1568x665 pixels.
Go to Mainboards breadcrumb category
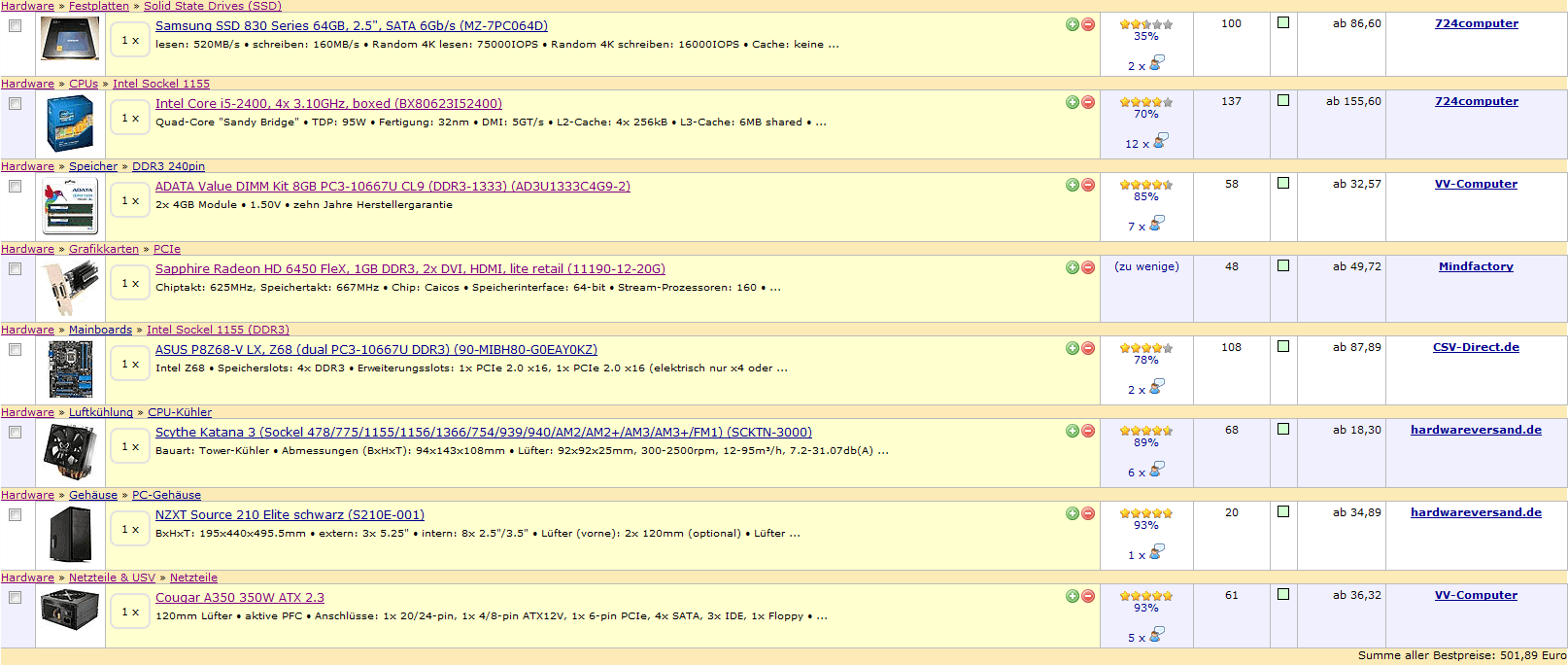tap(100, 330)
